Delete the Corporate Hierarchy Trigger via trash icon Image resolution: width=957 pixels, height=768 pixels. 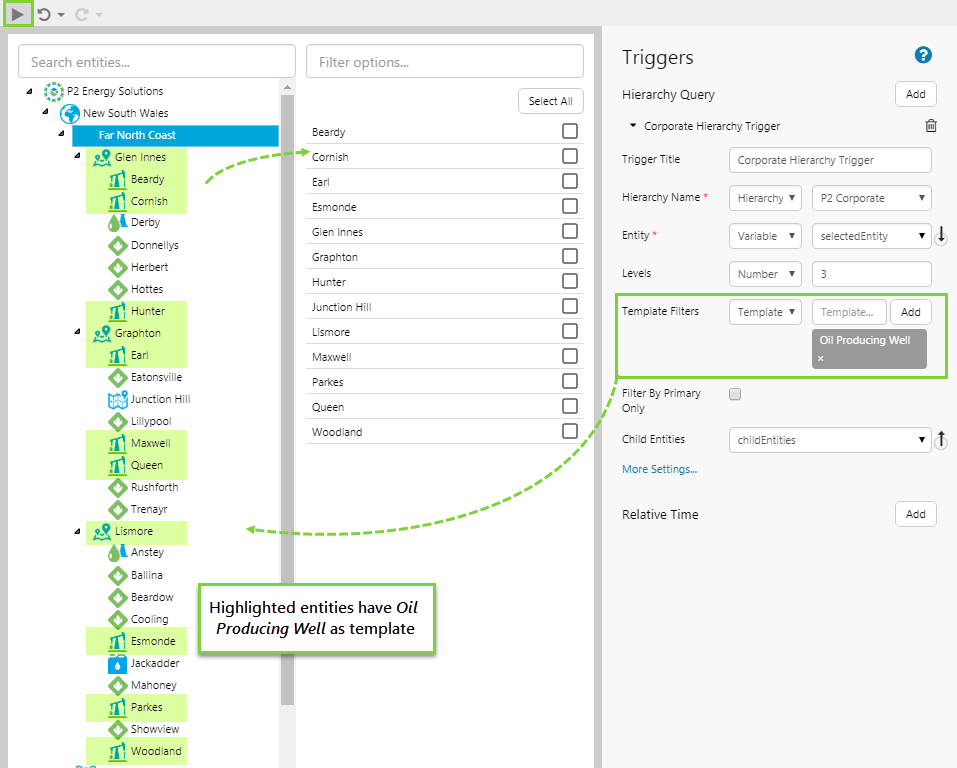pyautogui.click(x=931, y=126)
